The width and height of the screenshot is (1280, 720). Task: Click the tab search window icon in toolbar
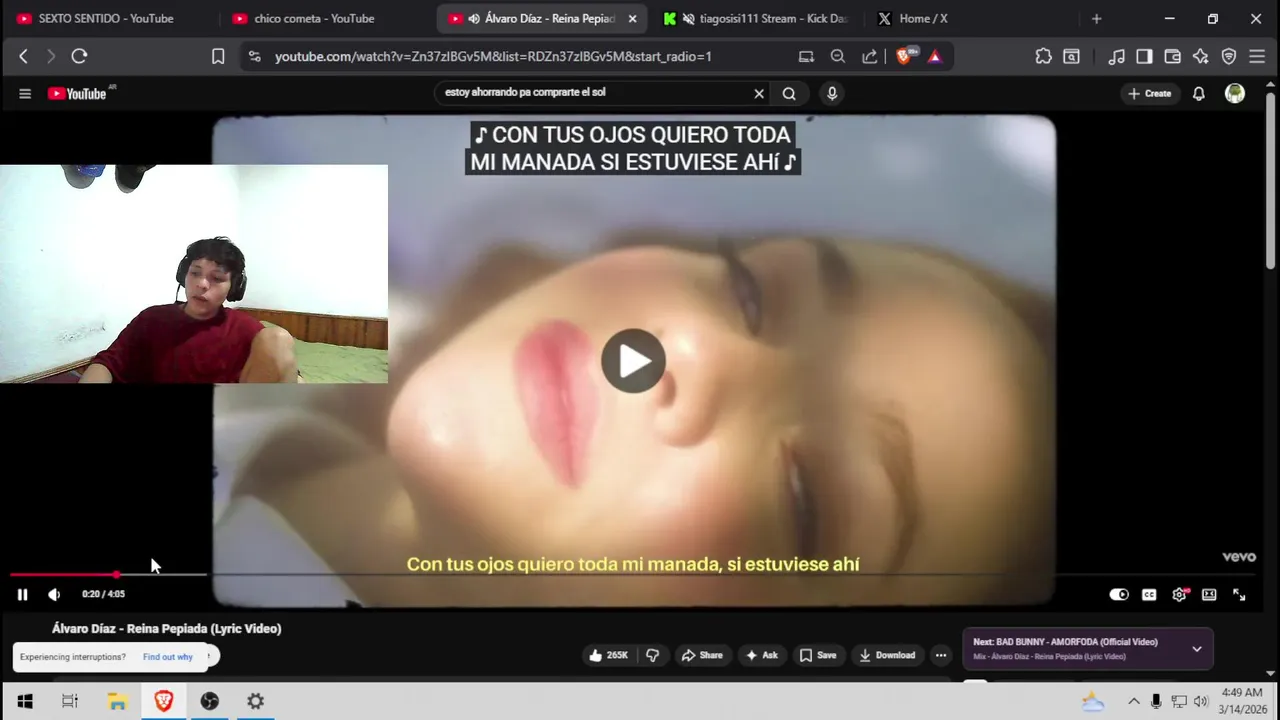click(1071, 57)
